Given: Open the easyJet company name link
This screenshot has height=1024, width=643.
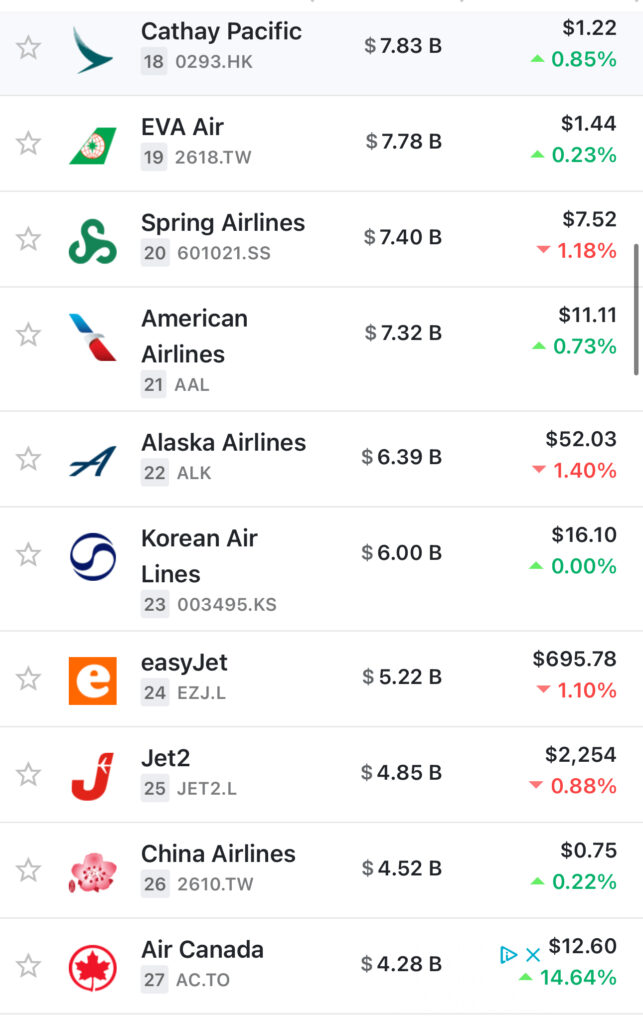Looking at the screenshot, I should pos(184,662).
